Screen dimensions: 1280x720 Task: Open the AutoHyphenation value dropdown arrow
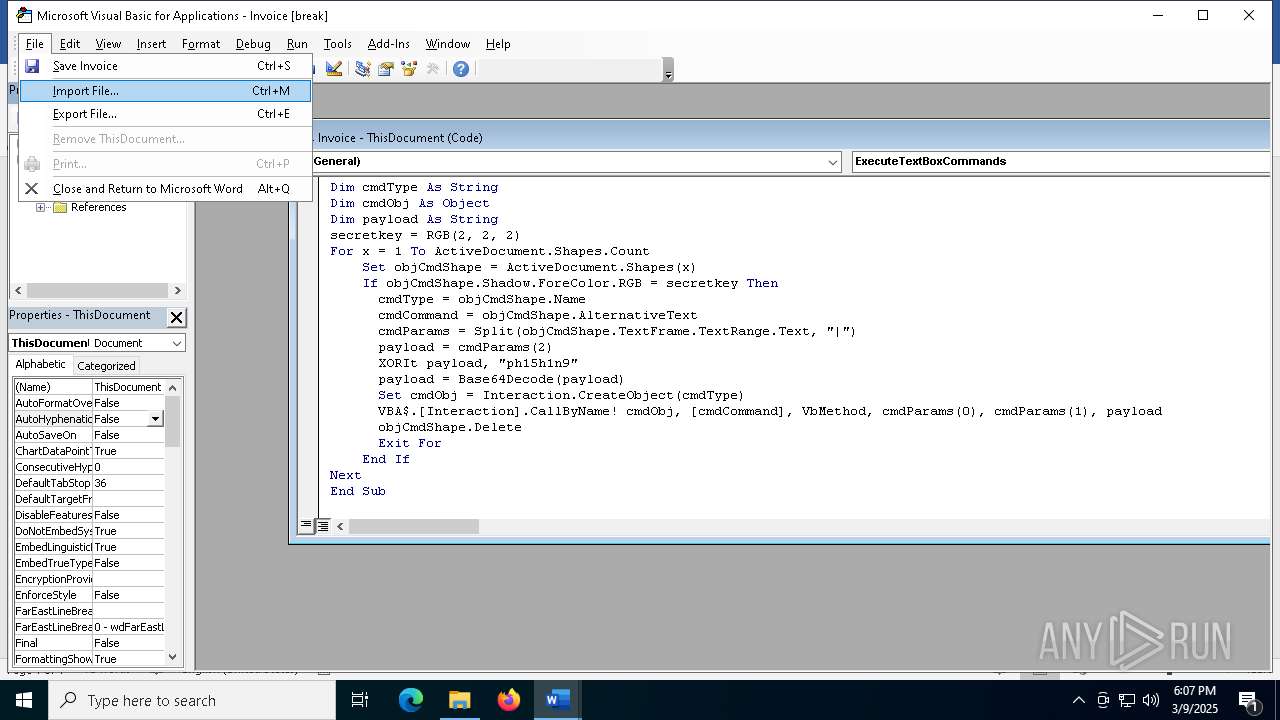(155, 419)
